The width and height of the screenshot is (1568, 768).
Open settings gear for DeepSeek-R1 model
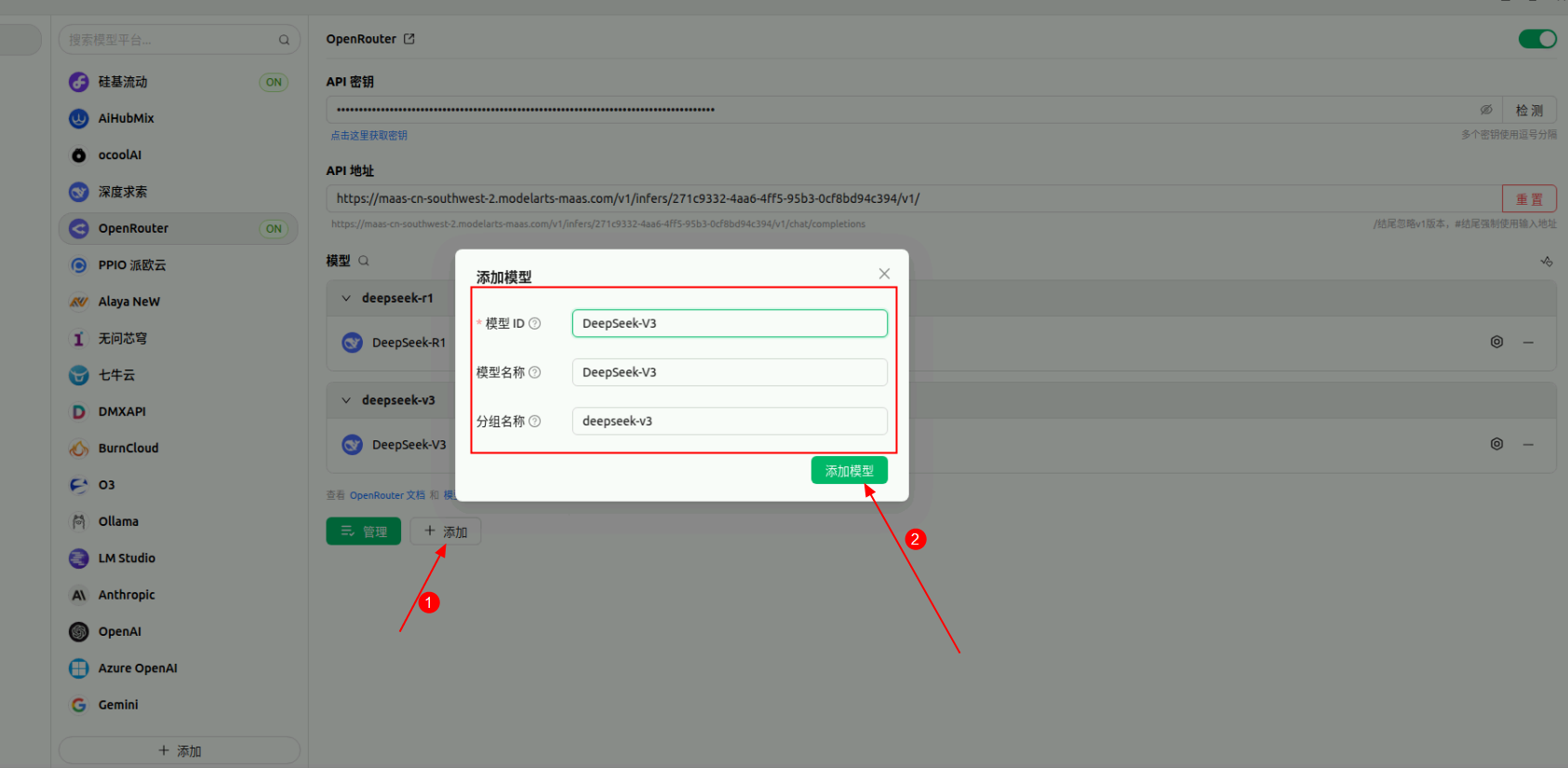[1496, 342]
